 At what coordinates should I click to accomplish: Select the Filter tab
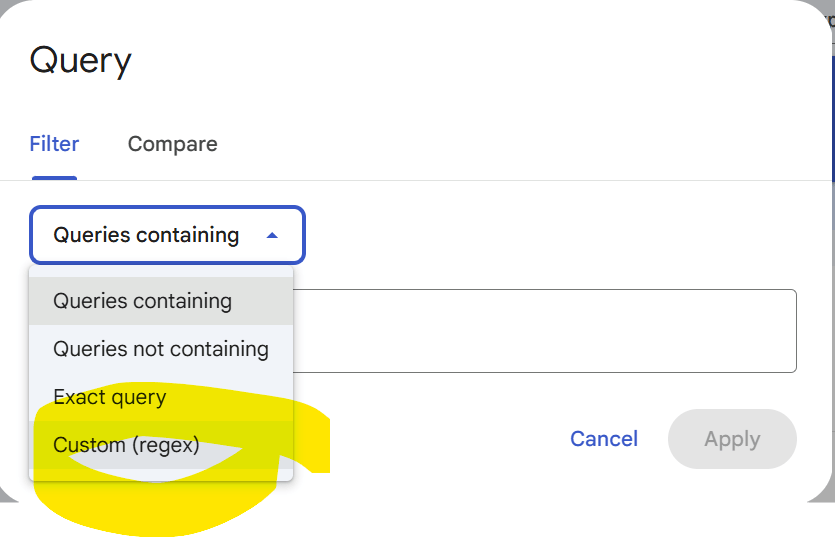[54, 144]
